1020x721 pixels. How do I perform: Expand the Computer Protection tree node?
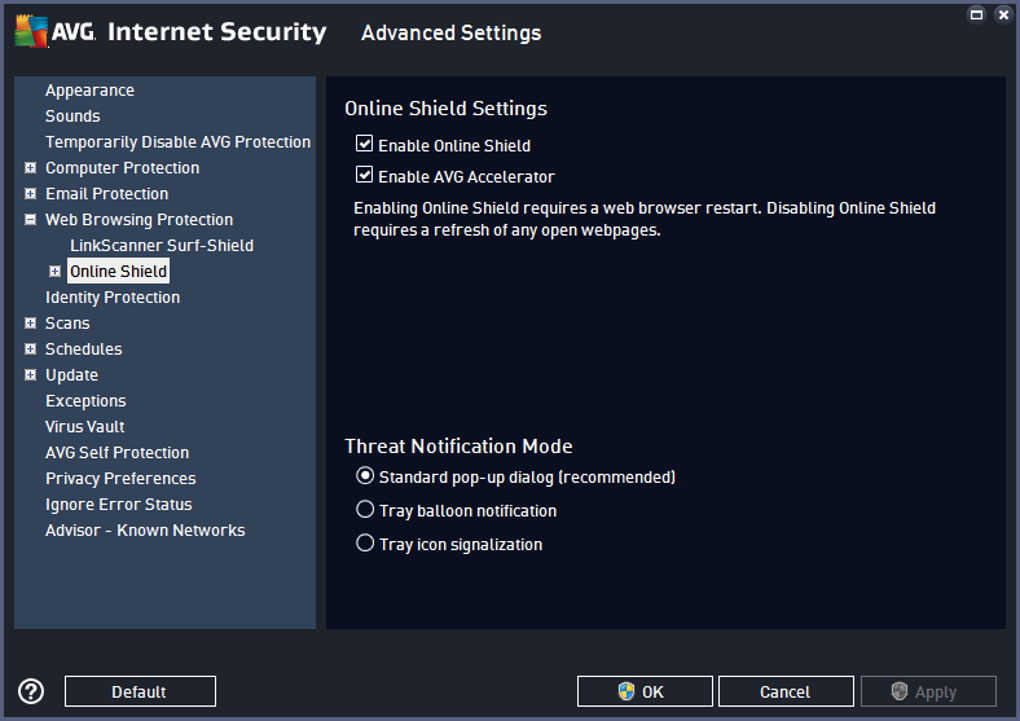tap(30, 168)
